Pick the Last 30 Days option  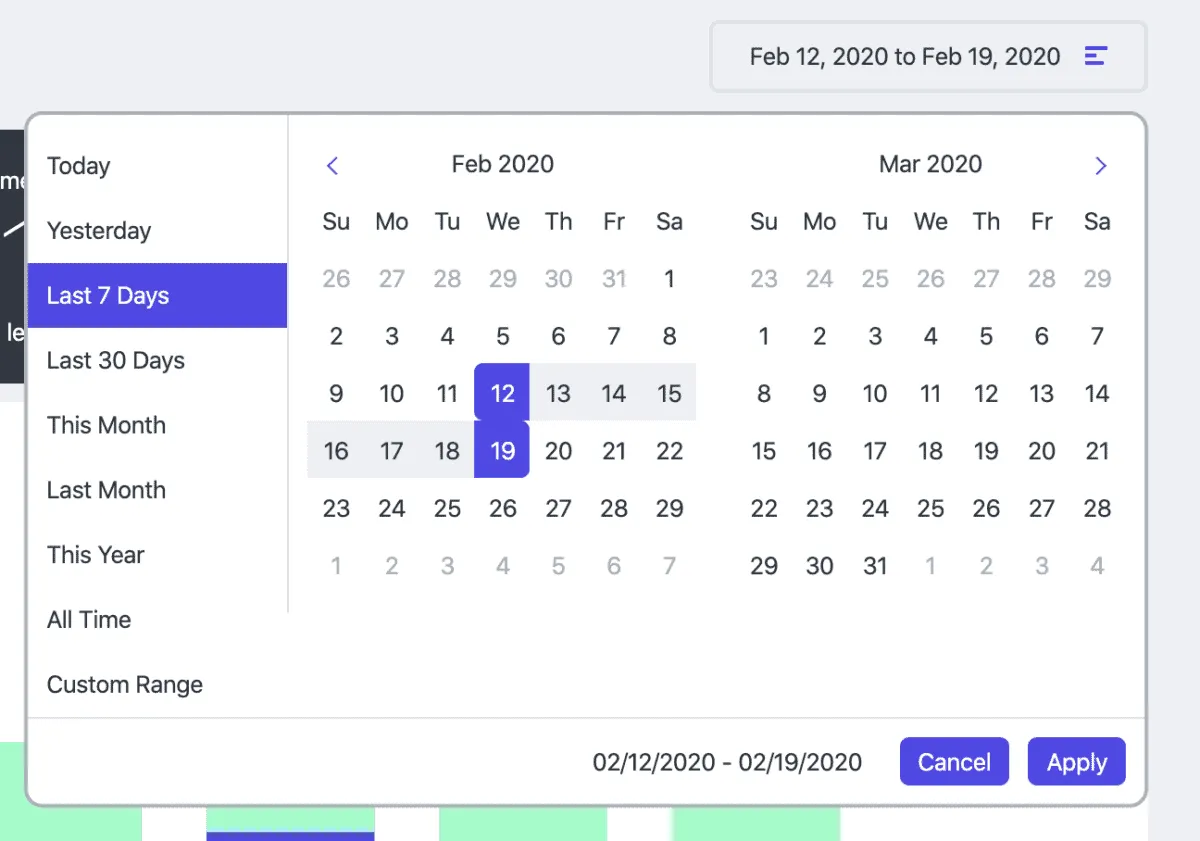pyautogui.click(x=116, y=361)
